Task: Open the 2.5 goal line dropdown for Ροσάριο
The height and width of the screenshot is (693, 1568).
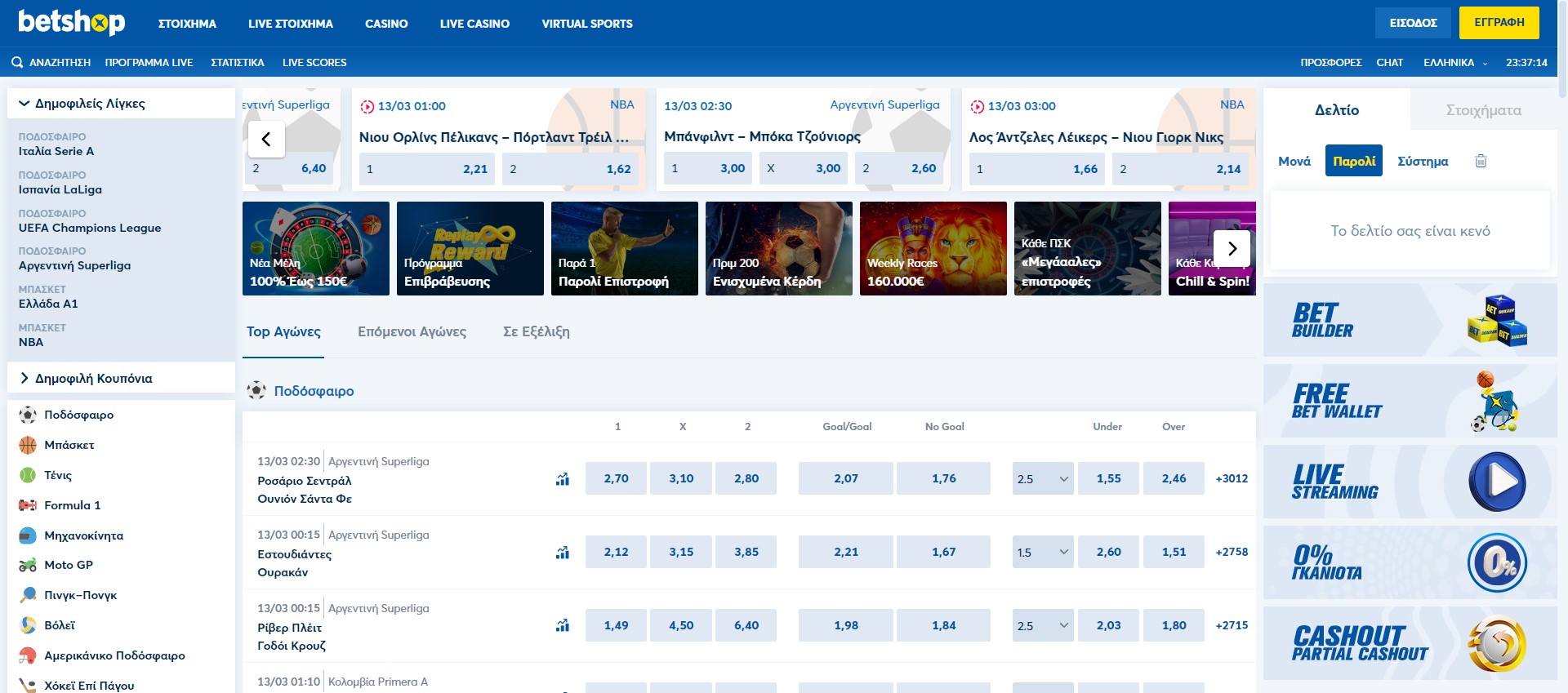Action: 1043,478
